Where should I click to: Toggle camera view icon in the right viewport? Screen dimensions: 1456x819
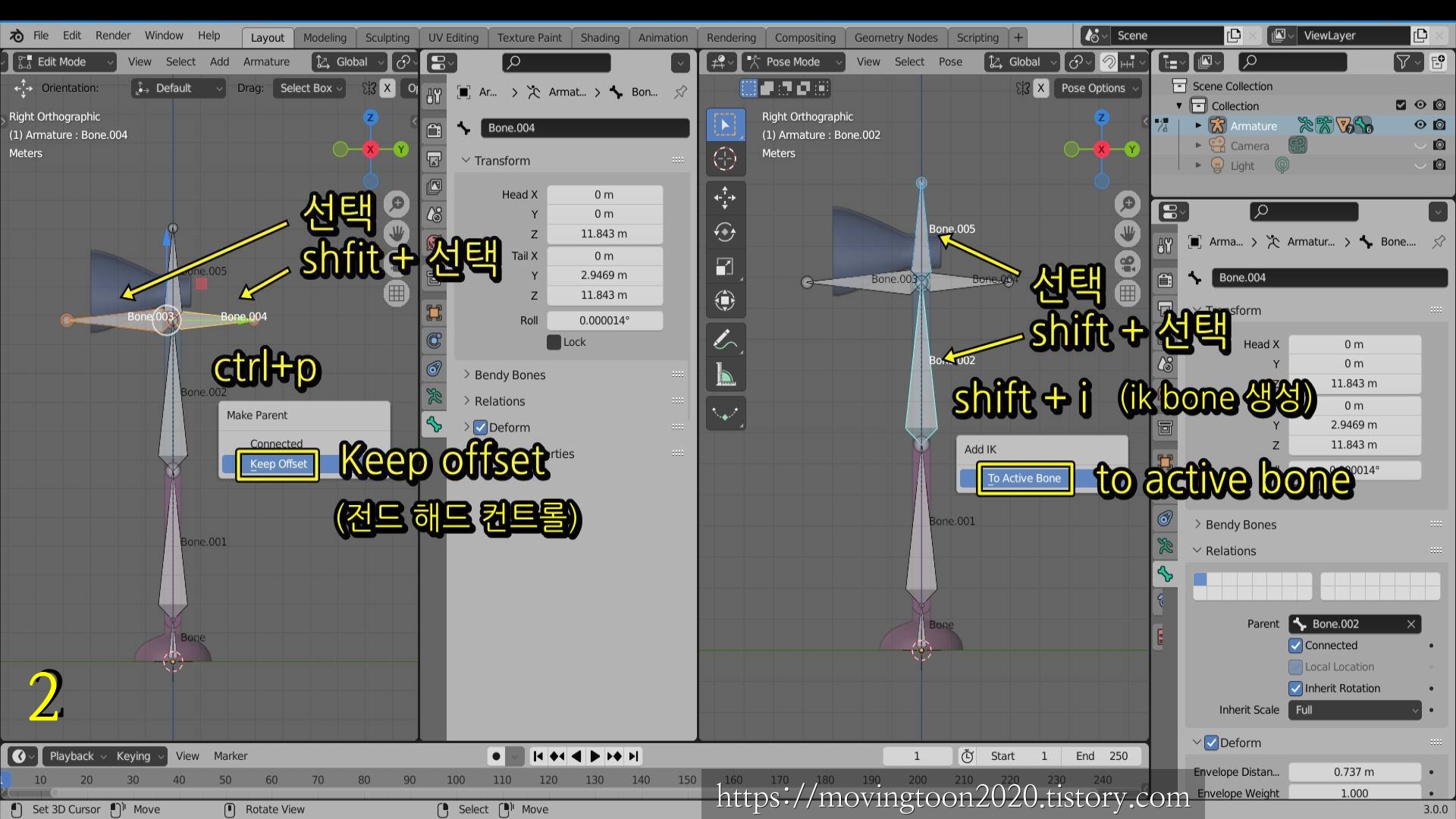pos(1128,262)
